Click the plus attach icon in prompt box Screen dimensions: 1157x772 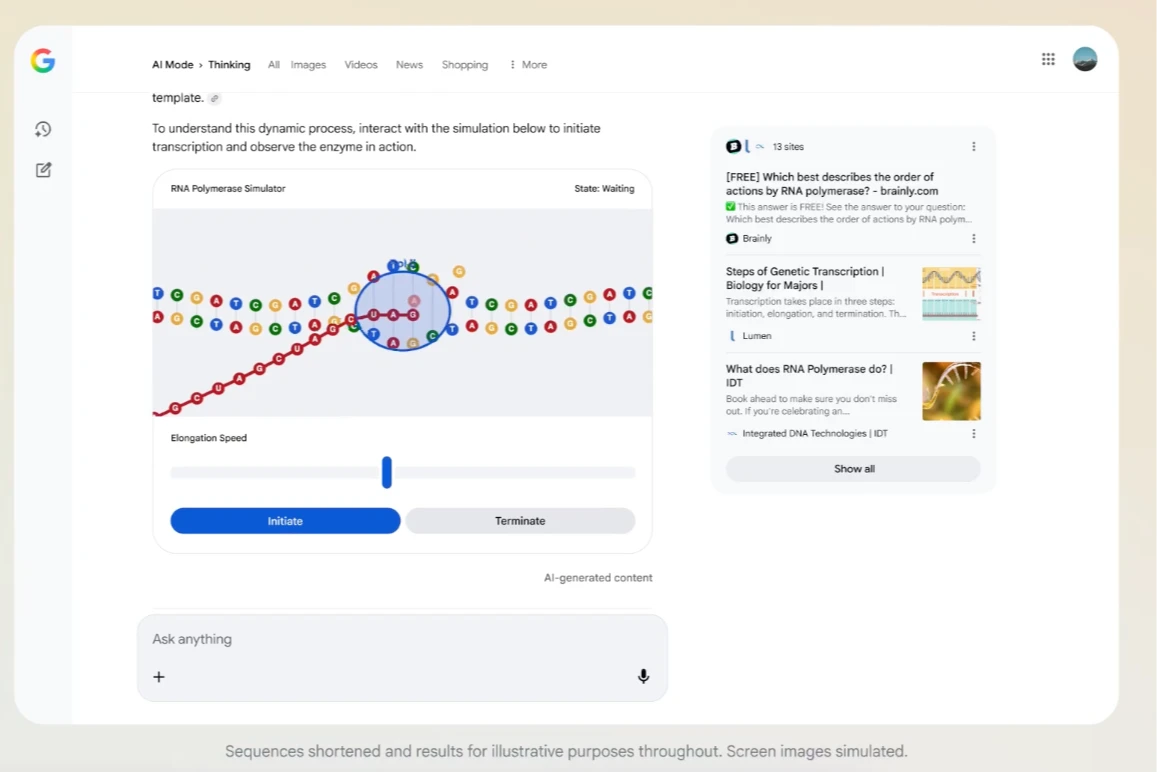coord(158,677)
